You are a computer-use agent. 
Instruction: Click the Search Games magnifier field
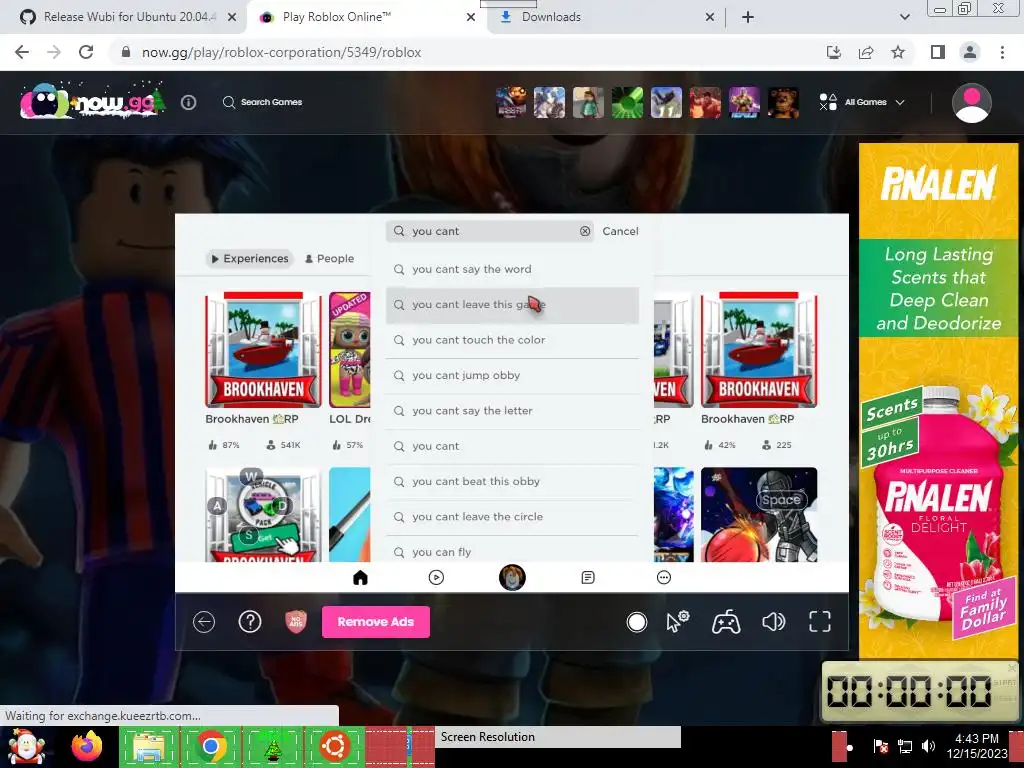262,102
